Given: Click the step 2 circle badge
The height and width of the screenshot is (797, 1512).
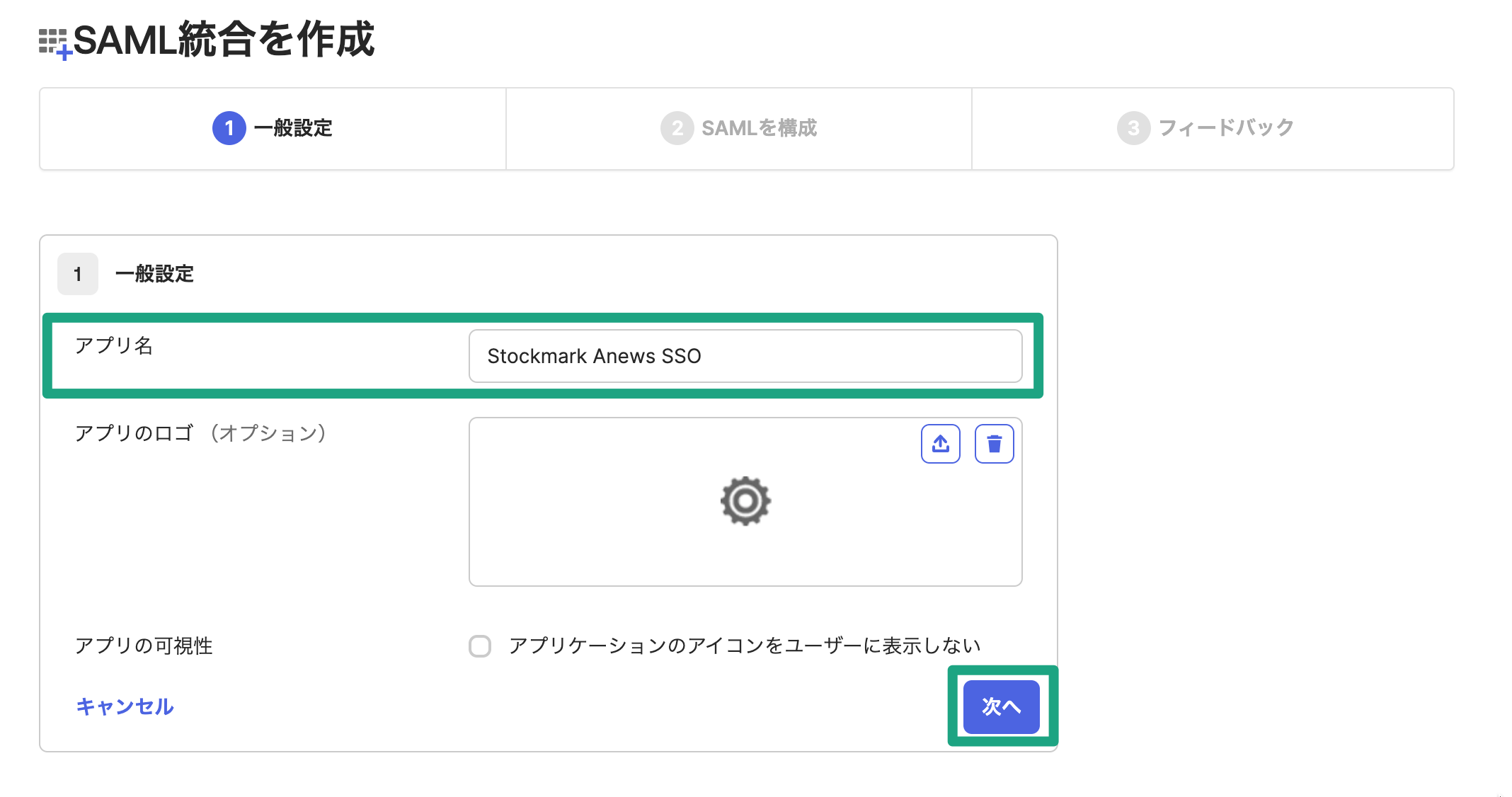Looking at the screenshot, I should (x=677, y=128).
